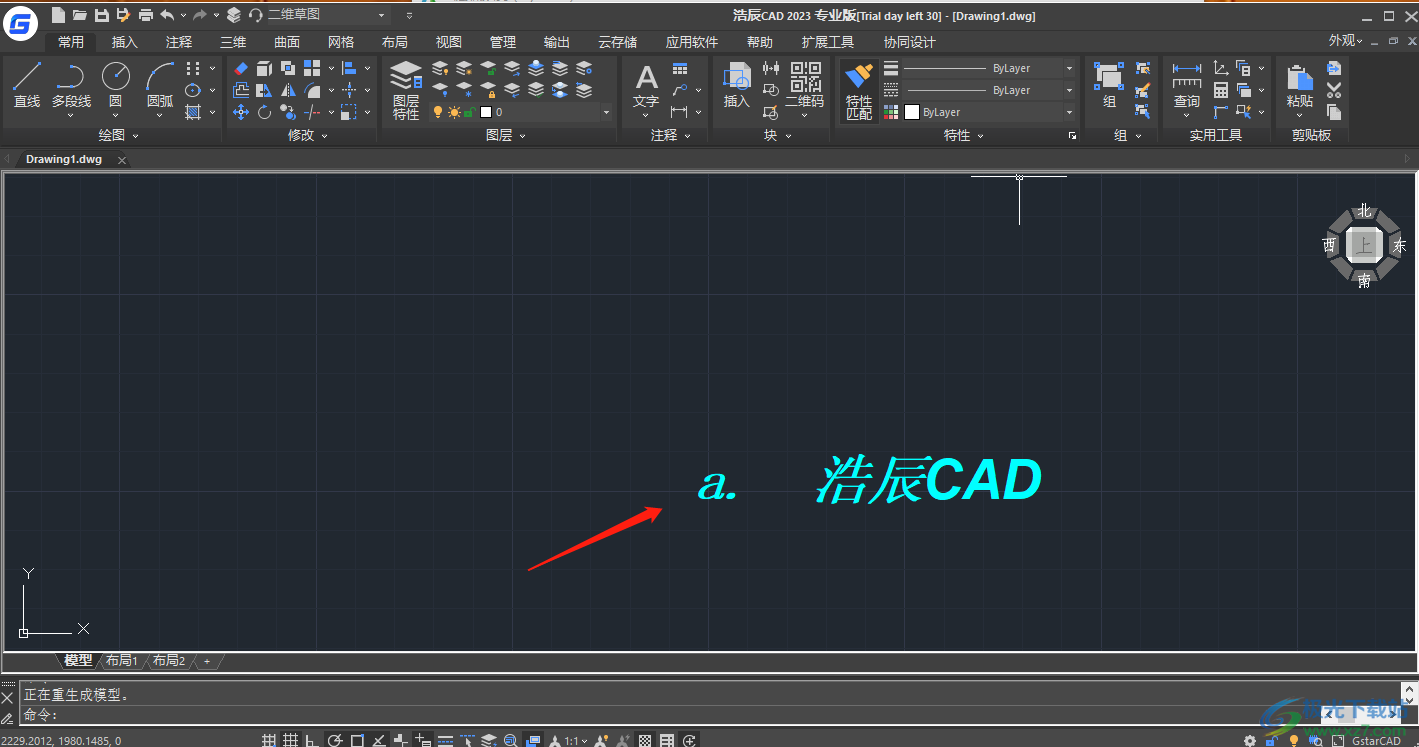Open the ByLayer color dropdown
The image size is (1419, 747).
pos(1069,112)
